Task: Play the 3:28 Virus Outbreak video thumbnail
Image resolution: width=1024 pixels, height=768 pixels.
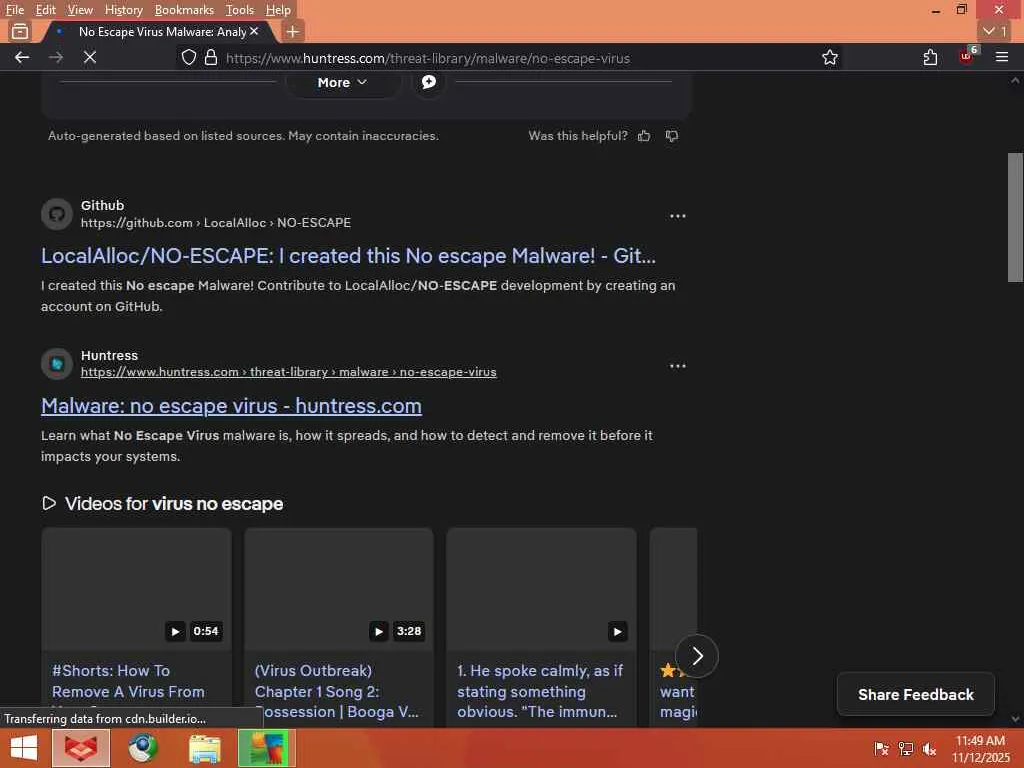Action: (x=339, y=589)
